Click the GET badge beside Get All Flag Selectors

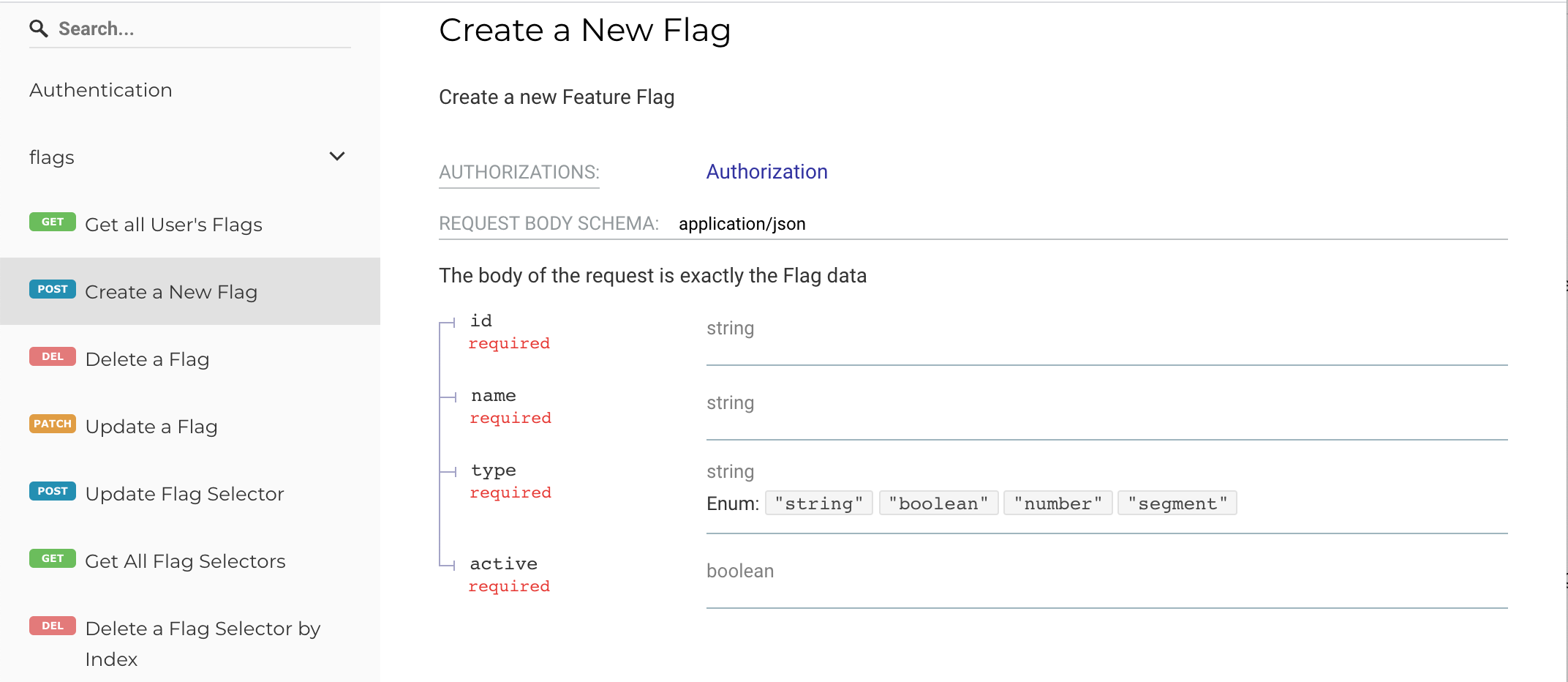coord(52,558)
